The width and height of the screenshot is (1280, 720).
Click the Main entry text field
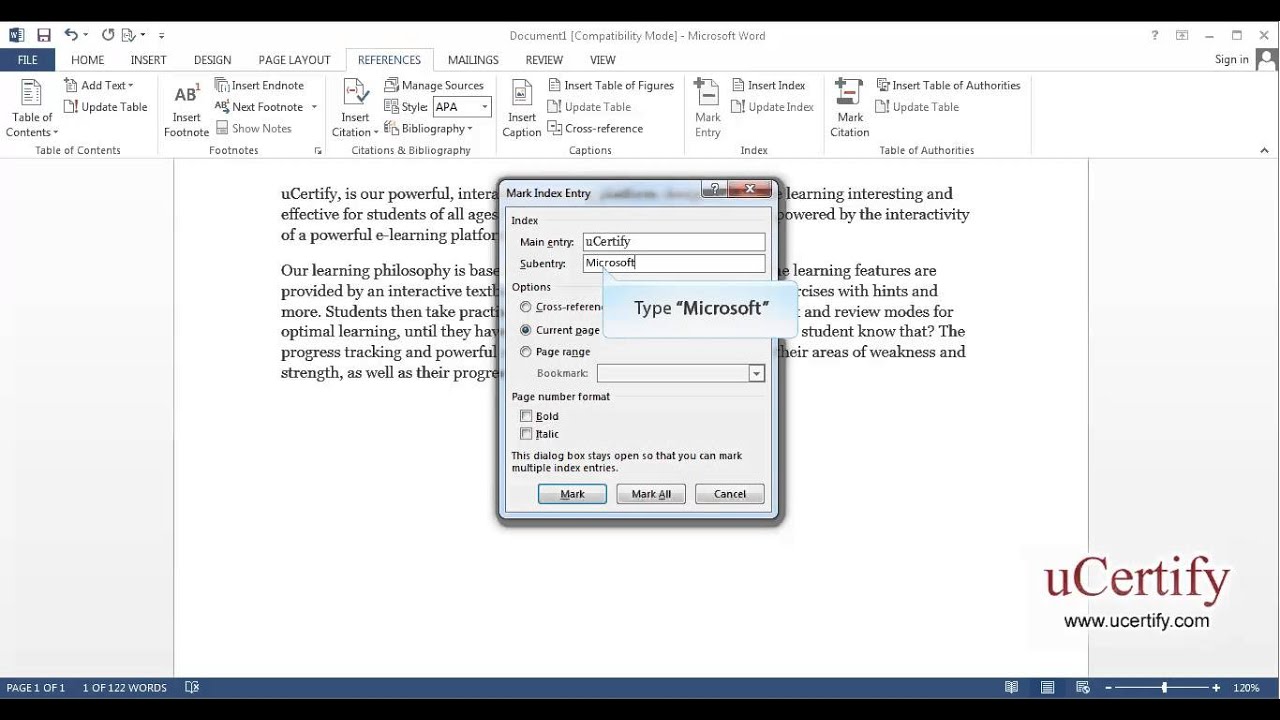click(x=674, y=242)
